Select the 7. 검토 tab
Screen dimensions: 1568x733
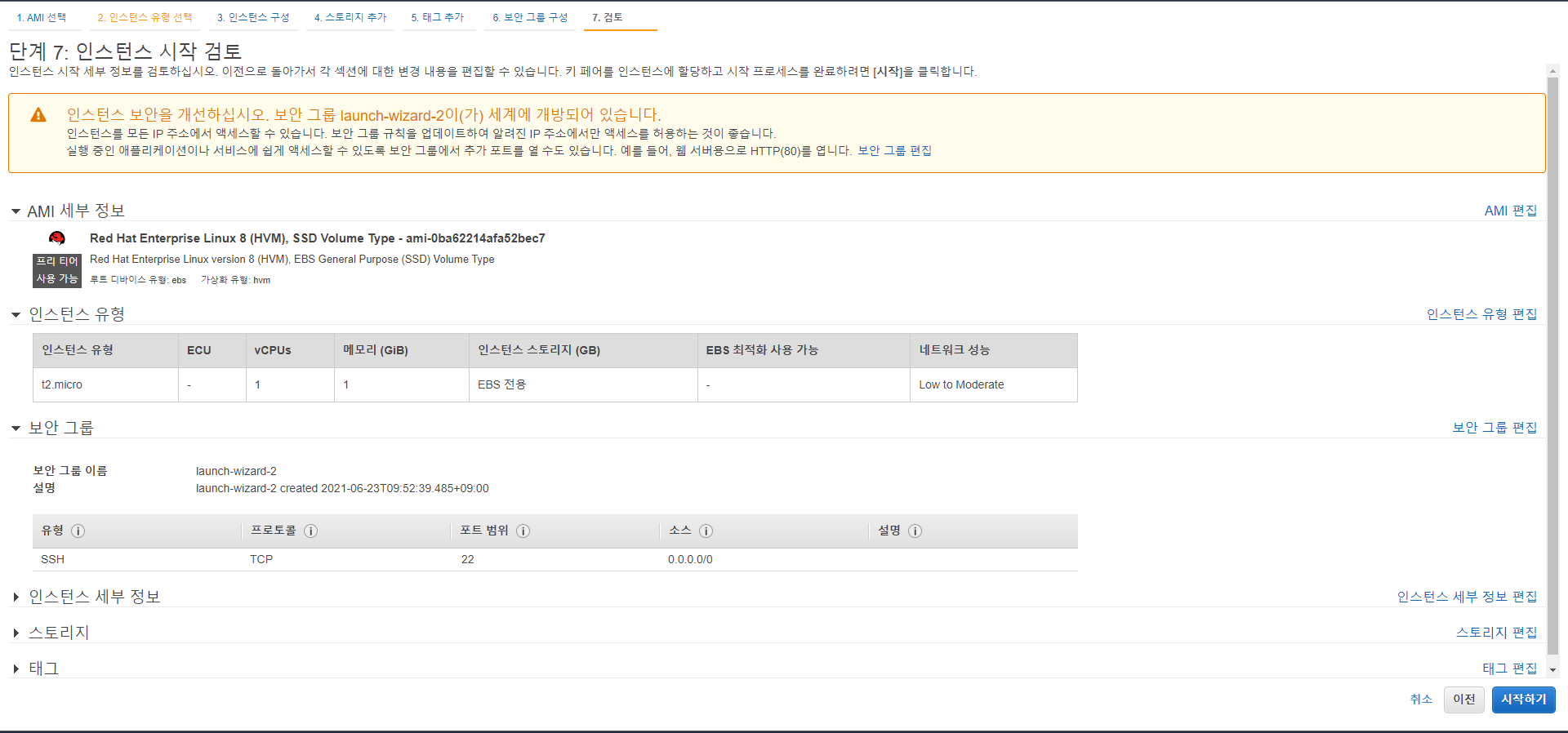(608, 17)
